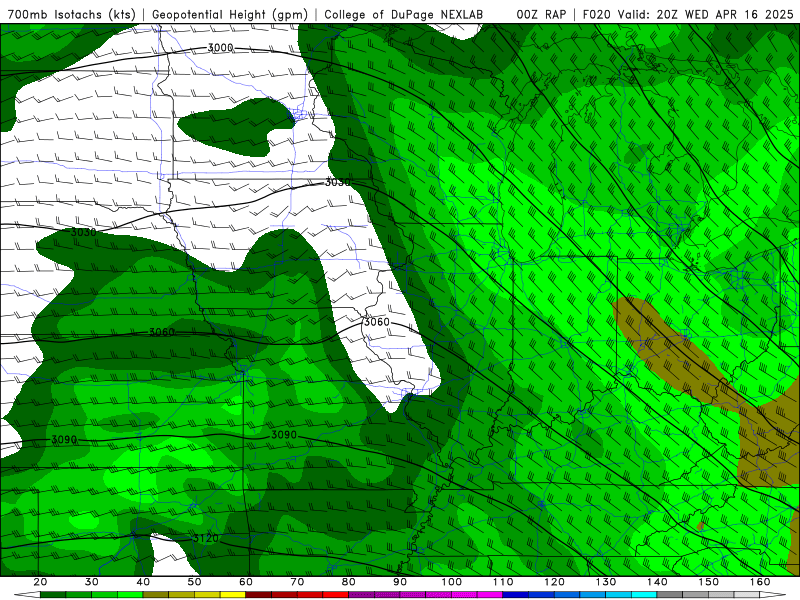The height and width of the screenshot is (600, 800).
Task: Pick the bright red legend swatch before 80
Action: pyautogui.click(x=336, y=595)
